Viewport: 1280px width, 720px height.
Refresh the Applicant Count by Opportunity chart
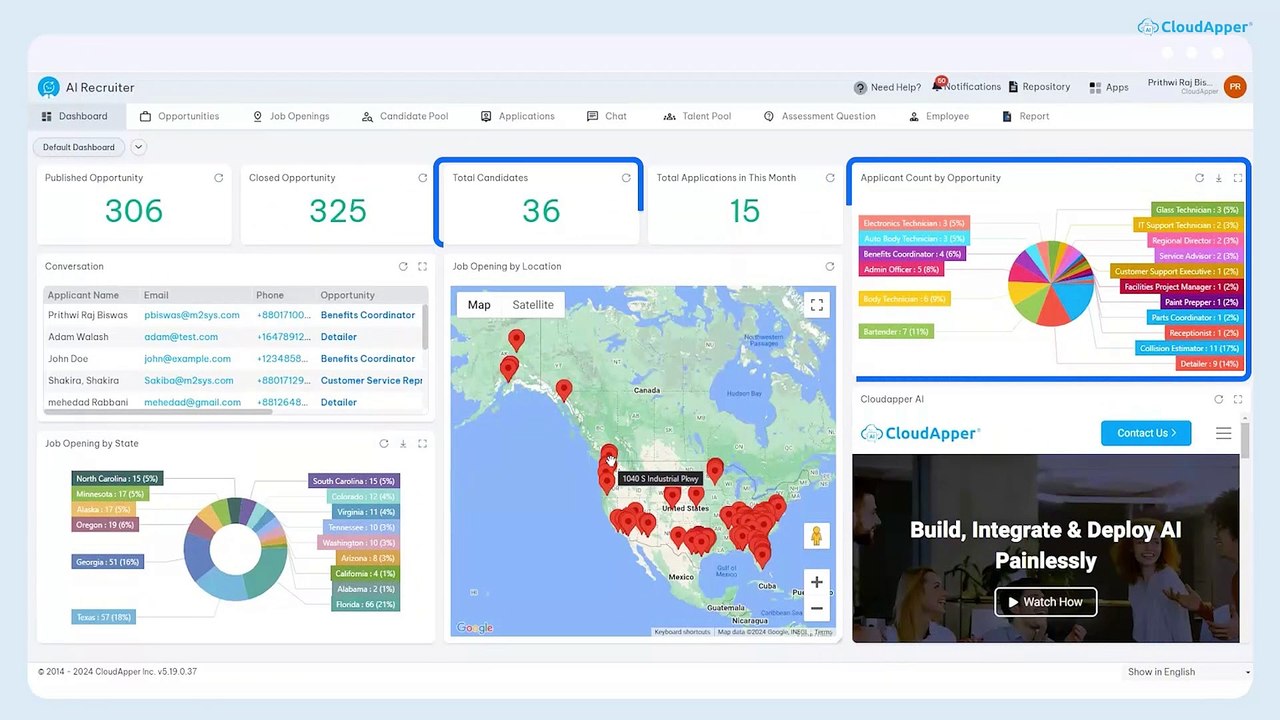point(1199,178)
